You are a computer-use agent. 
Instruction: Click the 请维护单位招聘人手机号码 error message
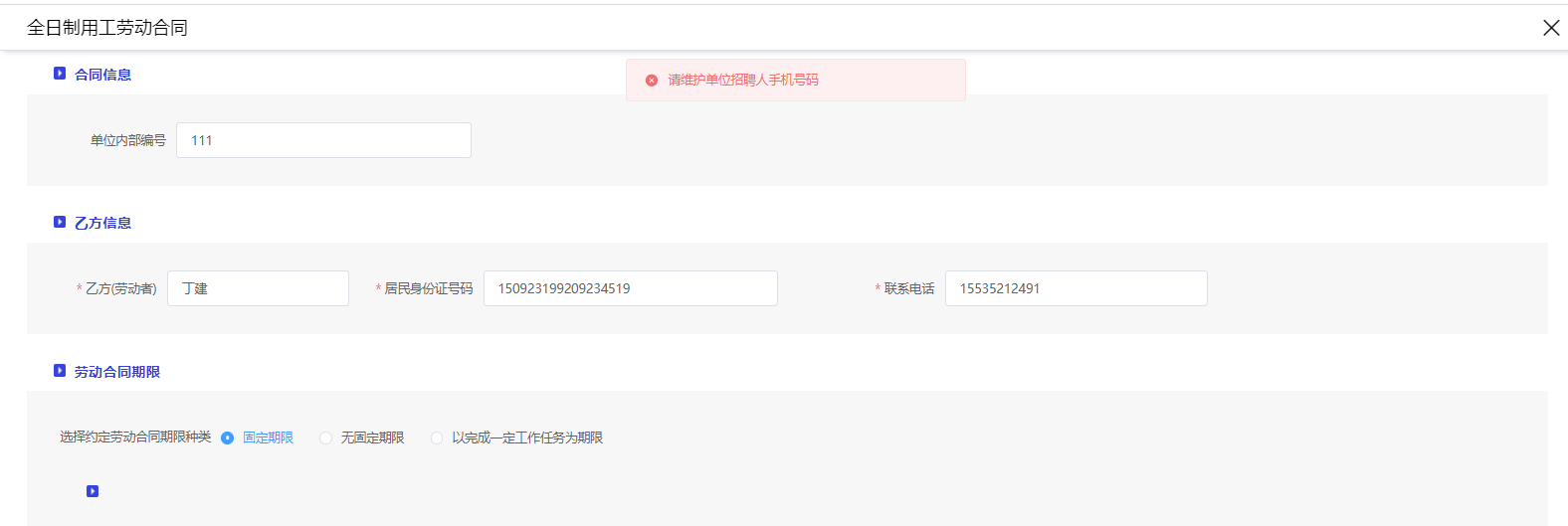pyautogui.click(x=742, y=81)
